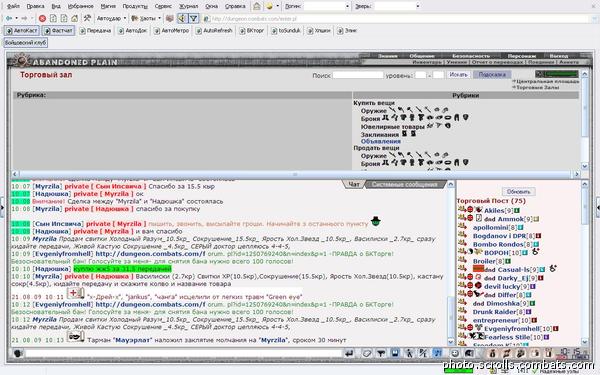Click the crossed tools icon in toolbar
The width and height of the screenshot is (600, 375).
pyautogui.click(x=87, y=18)
